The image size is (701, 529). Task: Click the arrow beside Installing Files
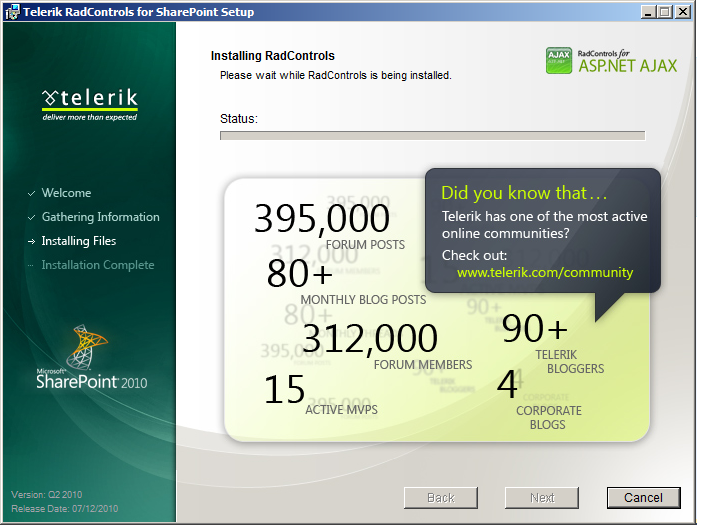pyautogui.click(x=31, y=241)
